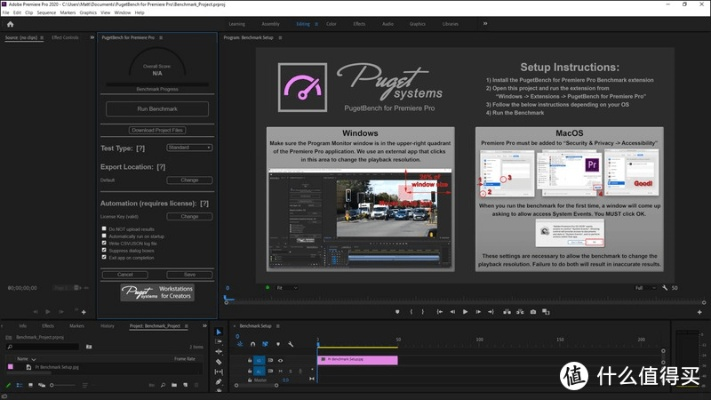Toggle 'Automatically run on startup' checkbox
Image resolution: width=711 pixels, height=400 pixels.
tap(105, 236)
